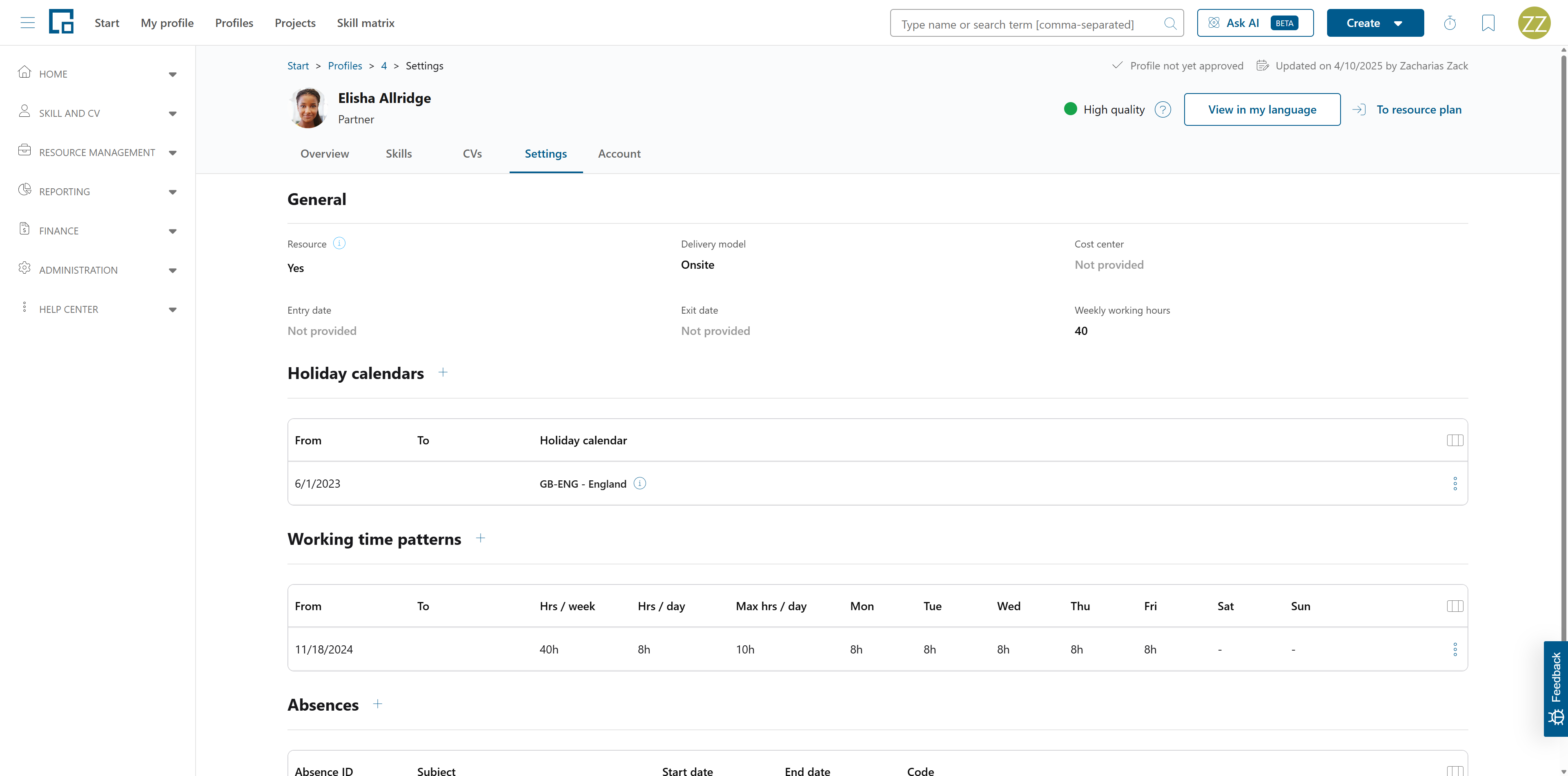Expand the SKILL AND CV section
This screenshot has width=1568, height=776.
point(98,113)
